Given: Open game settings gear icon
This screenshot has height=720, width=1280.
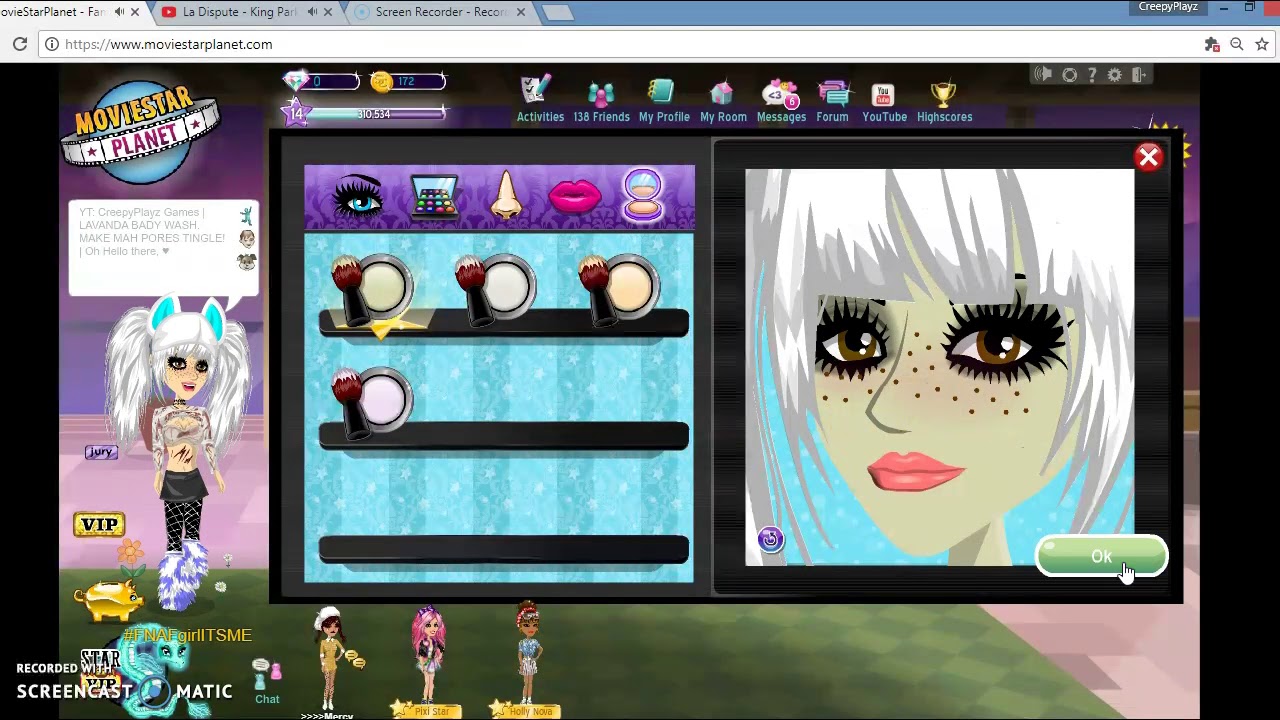Looking at the screenshot, I should coord(1114,75).
